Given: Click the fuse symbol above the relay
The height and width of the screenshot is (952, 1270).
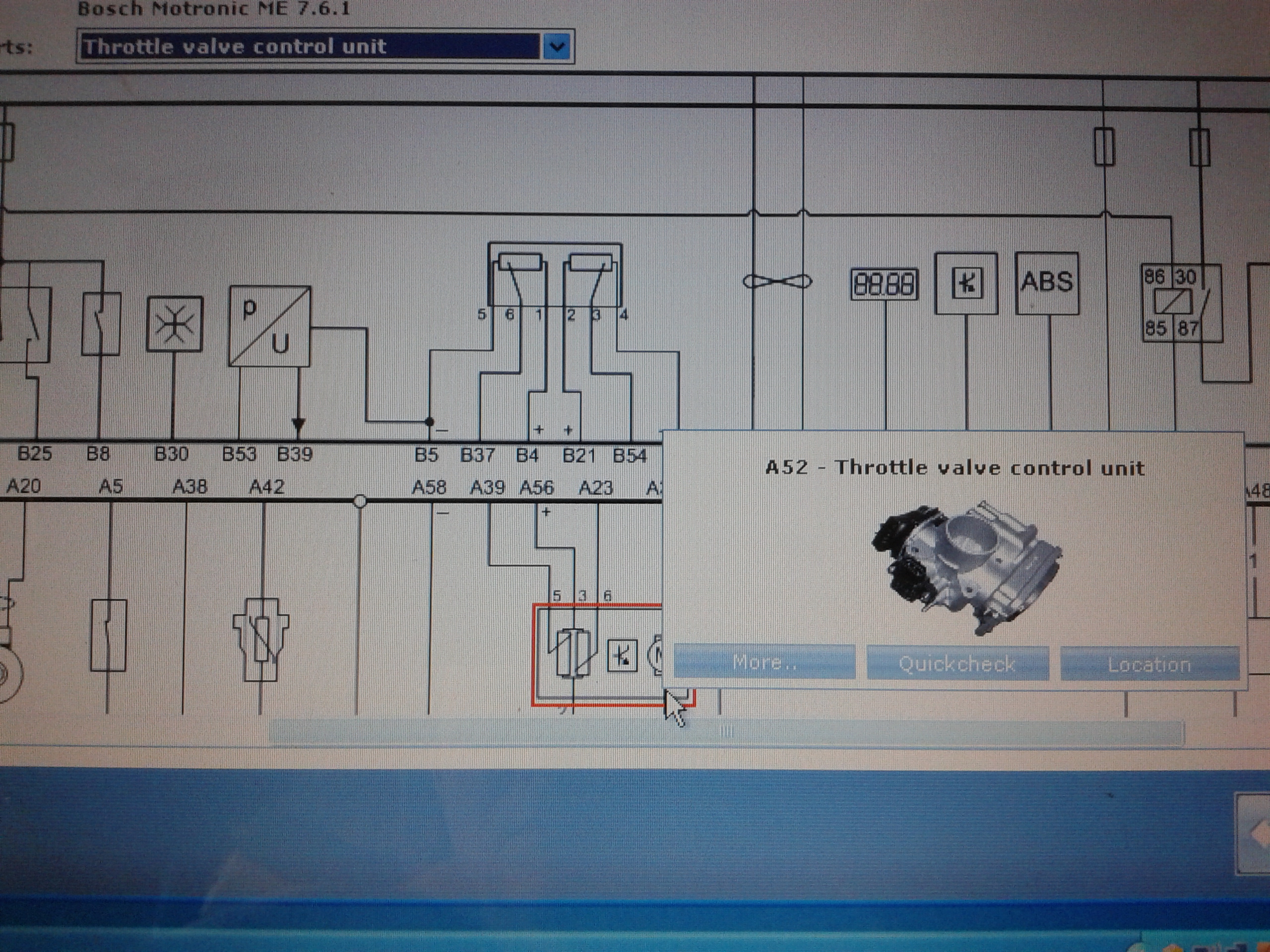Looking at the screenshot, I should click(1199, 147).
